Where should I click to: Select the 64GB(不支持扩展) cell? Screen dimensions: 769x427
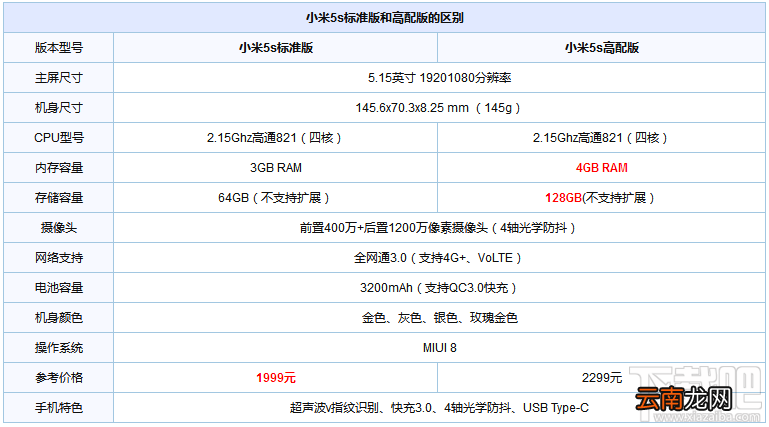(x=276, y=198)
